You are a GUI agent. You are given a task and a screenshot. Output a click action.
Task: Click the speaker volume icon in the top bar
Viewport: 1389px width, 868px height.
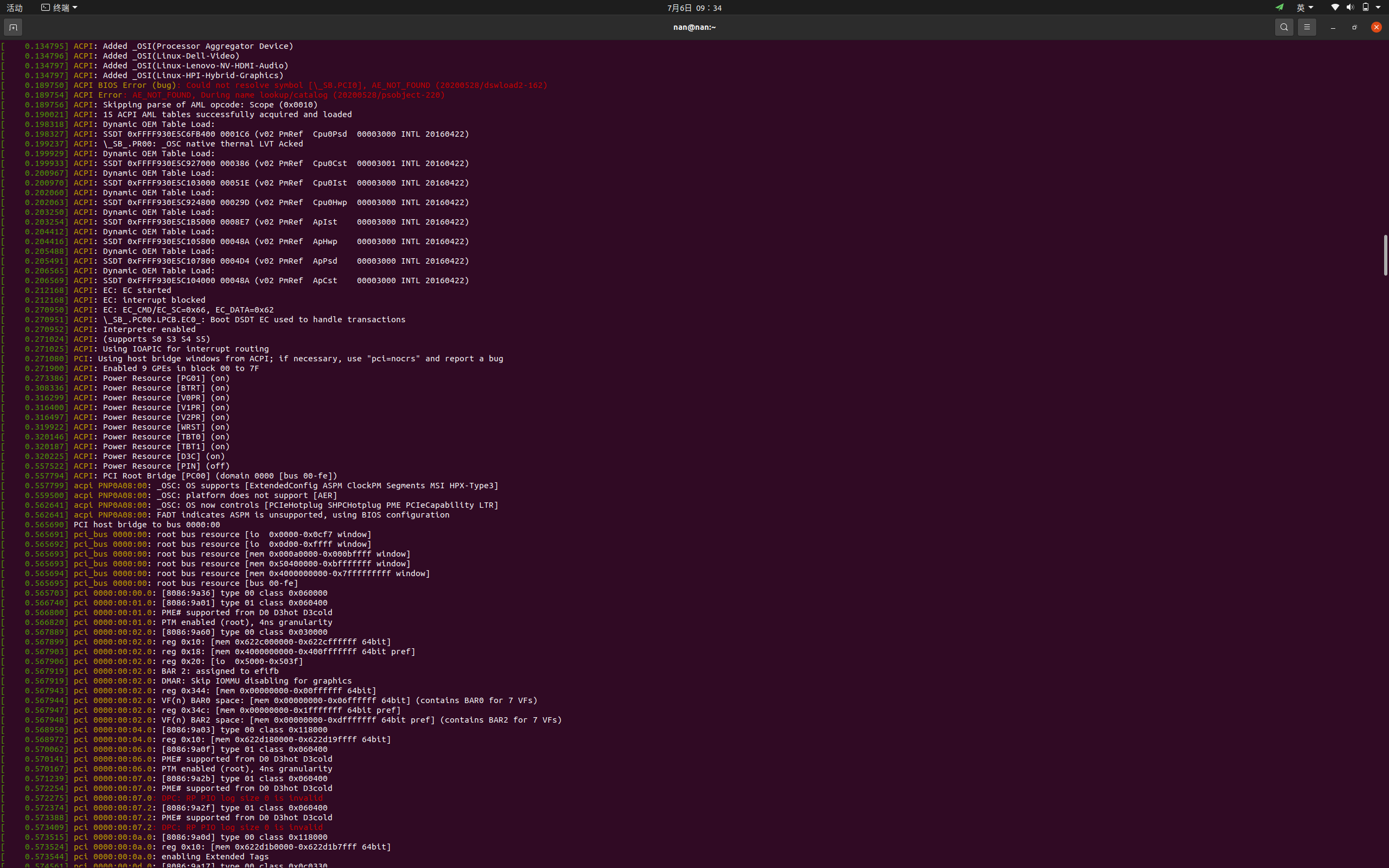pos(1350,8)
